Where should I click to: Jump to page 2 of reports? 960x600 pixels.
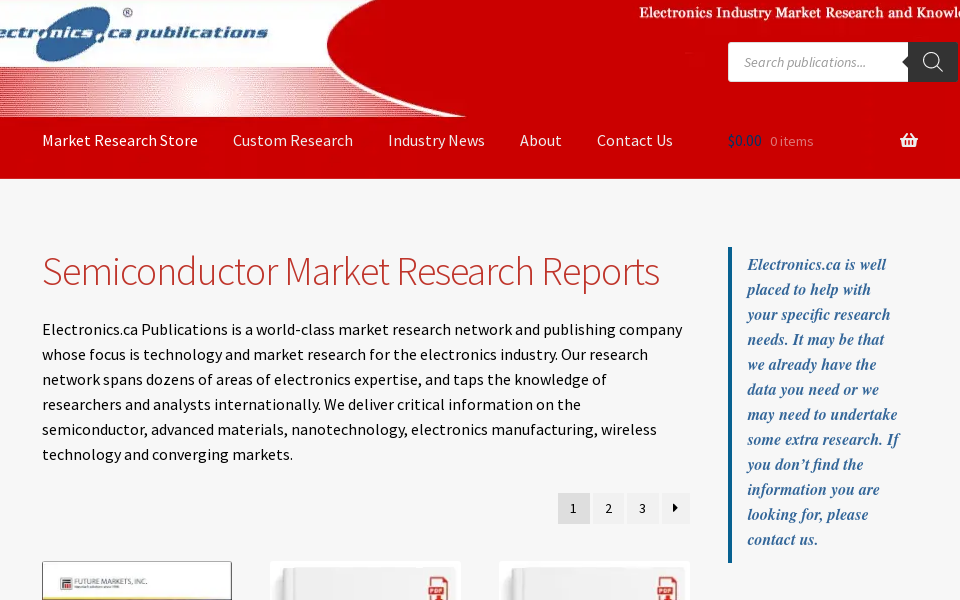pyautogui.click(x=608, y=508)
